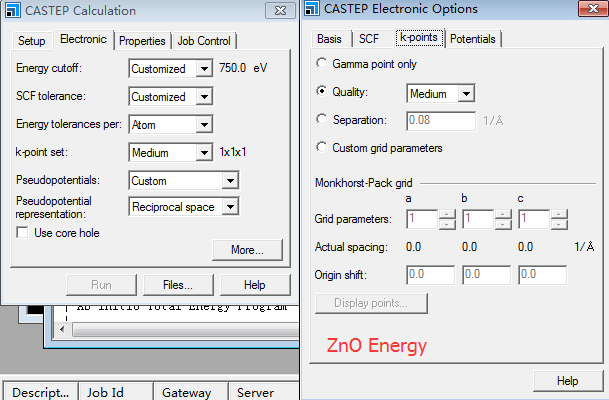Click the Gateway column header
The height and width of the screenshot is (400, 609).
(x=191, y=391)
